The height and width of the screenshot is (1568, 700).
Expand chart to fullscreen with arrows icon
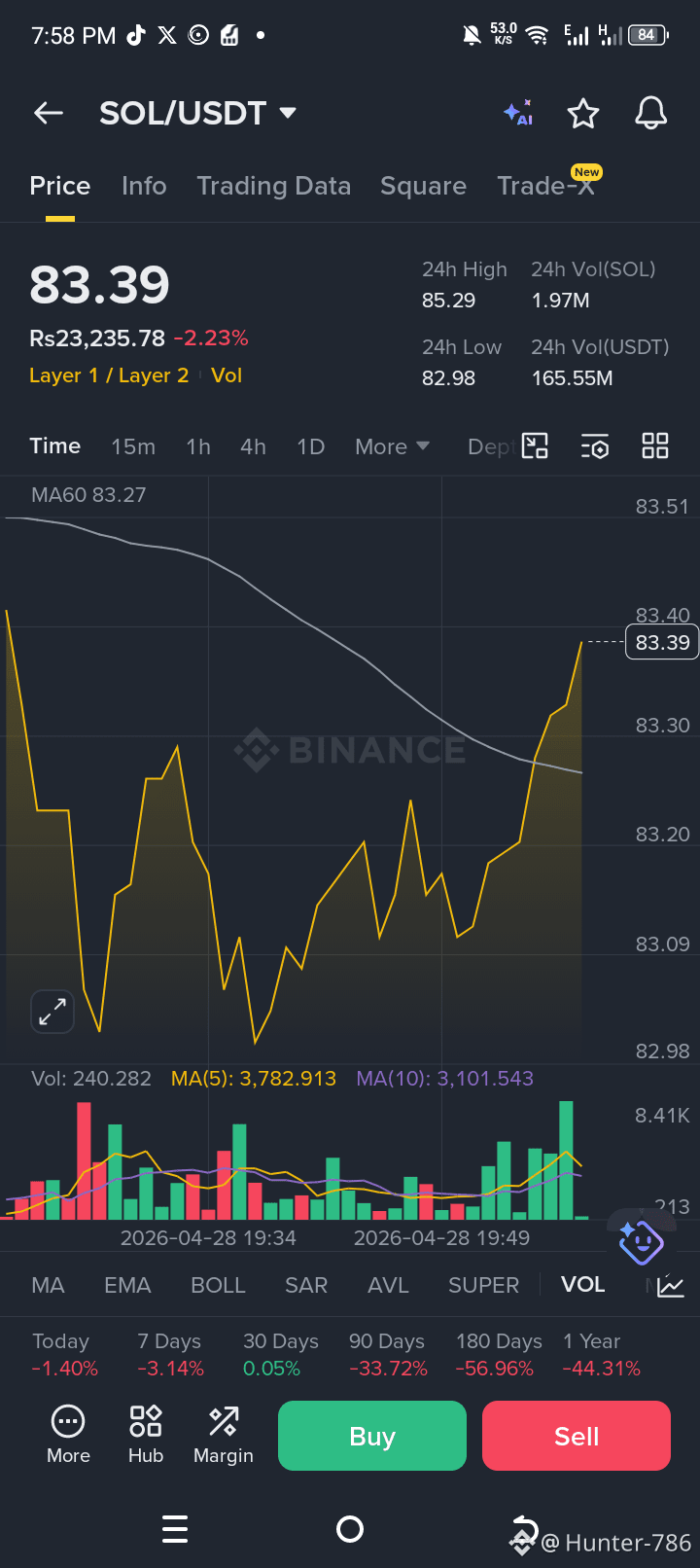(52, 1012)
